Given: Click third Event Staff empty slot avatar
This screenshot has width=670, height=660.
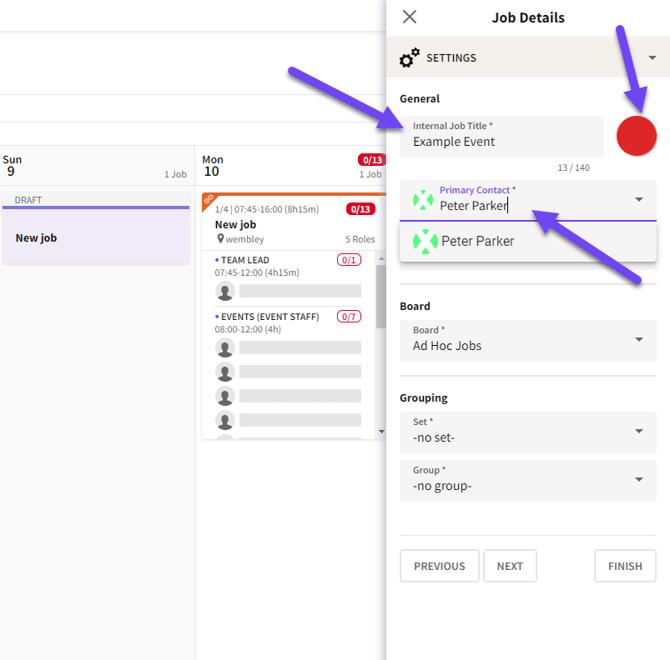Looking at the screenshot, I should 225,396.
